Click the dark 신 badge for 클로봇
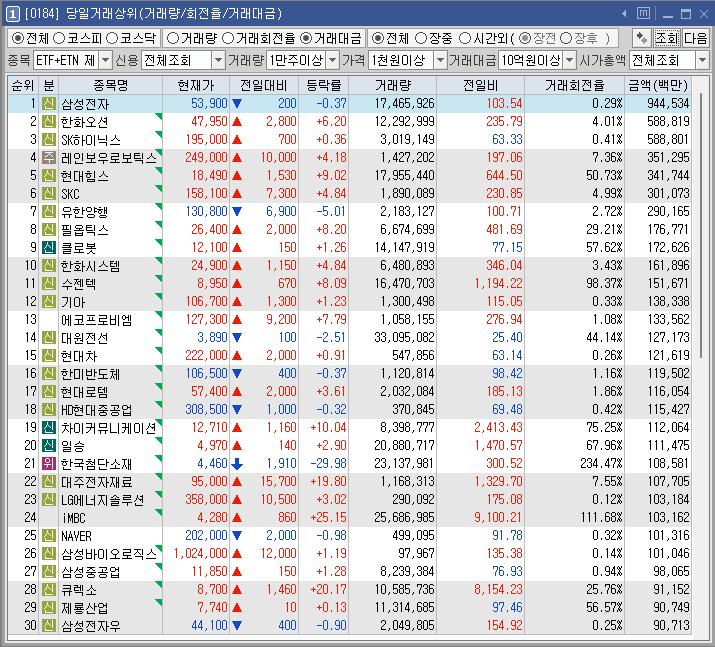Screen dimensions: 715x647 tap(49, 248)
